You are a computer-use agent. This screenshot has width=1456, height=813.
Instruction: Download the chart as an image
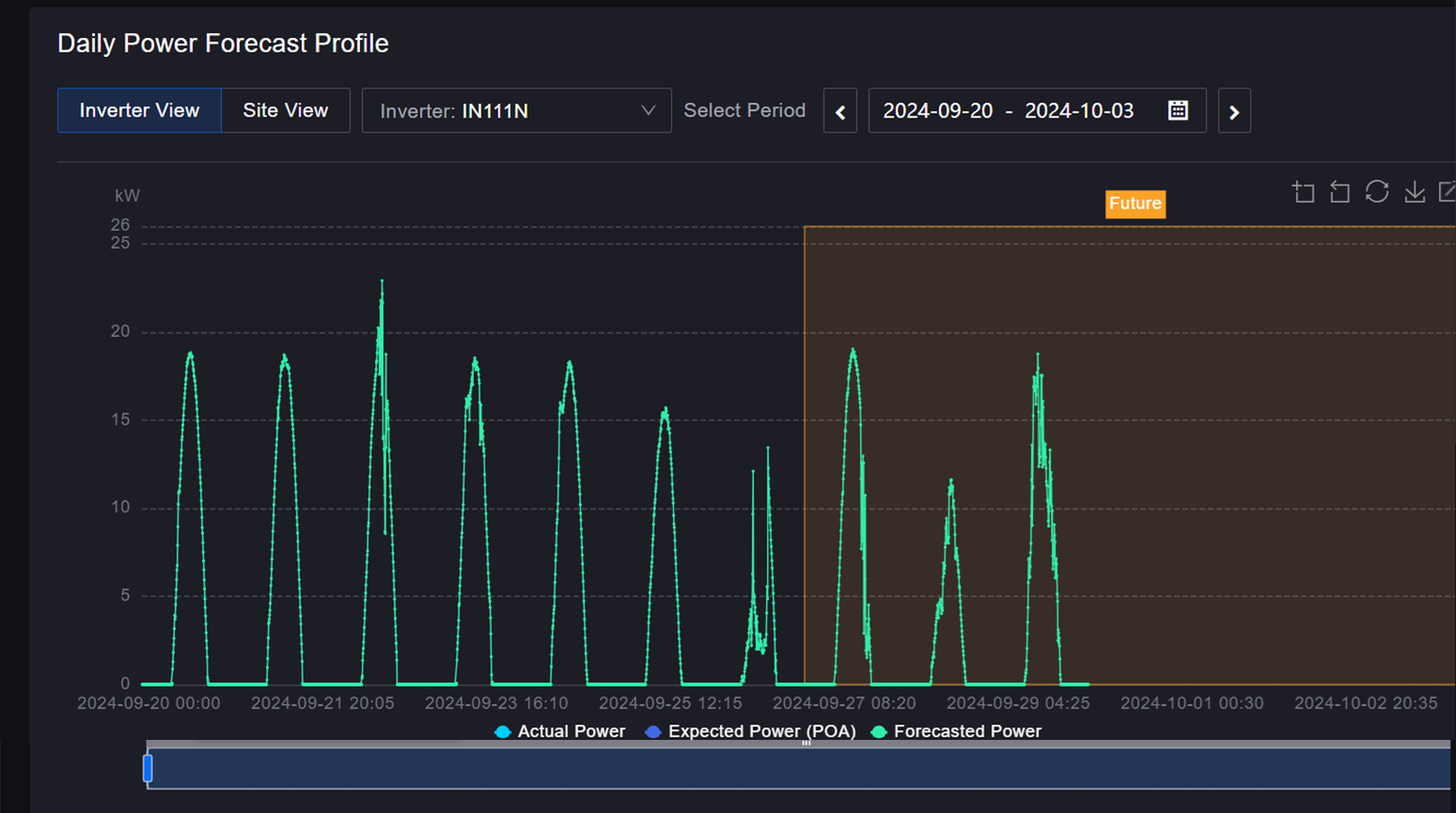[x=1415, y=191]
